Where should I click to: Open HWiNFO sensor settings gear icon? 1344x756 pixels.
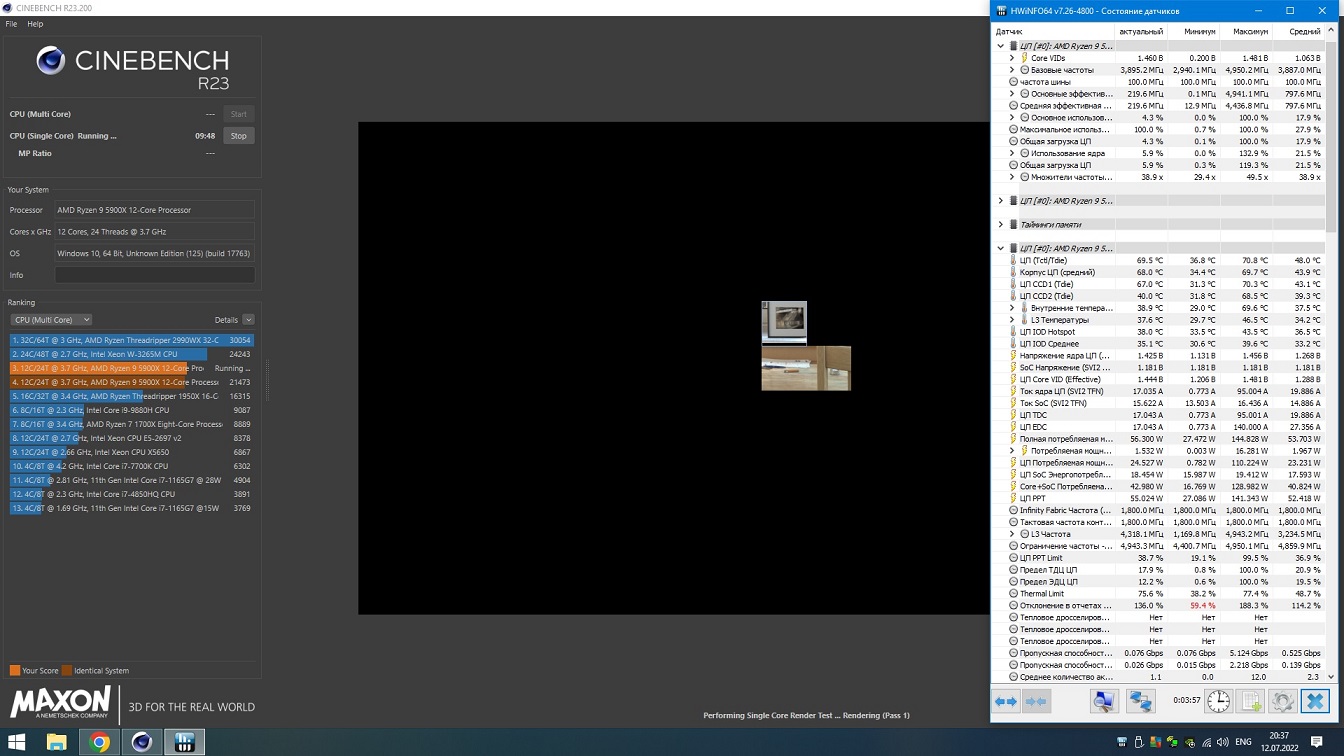pos(1283,701)
